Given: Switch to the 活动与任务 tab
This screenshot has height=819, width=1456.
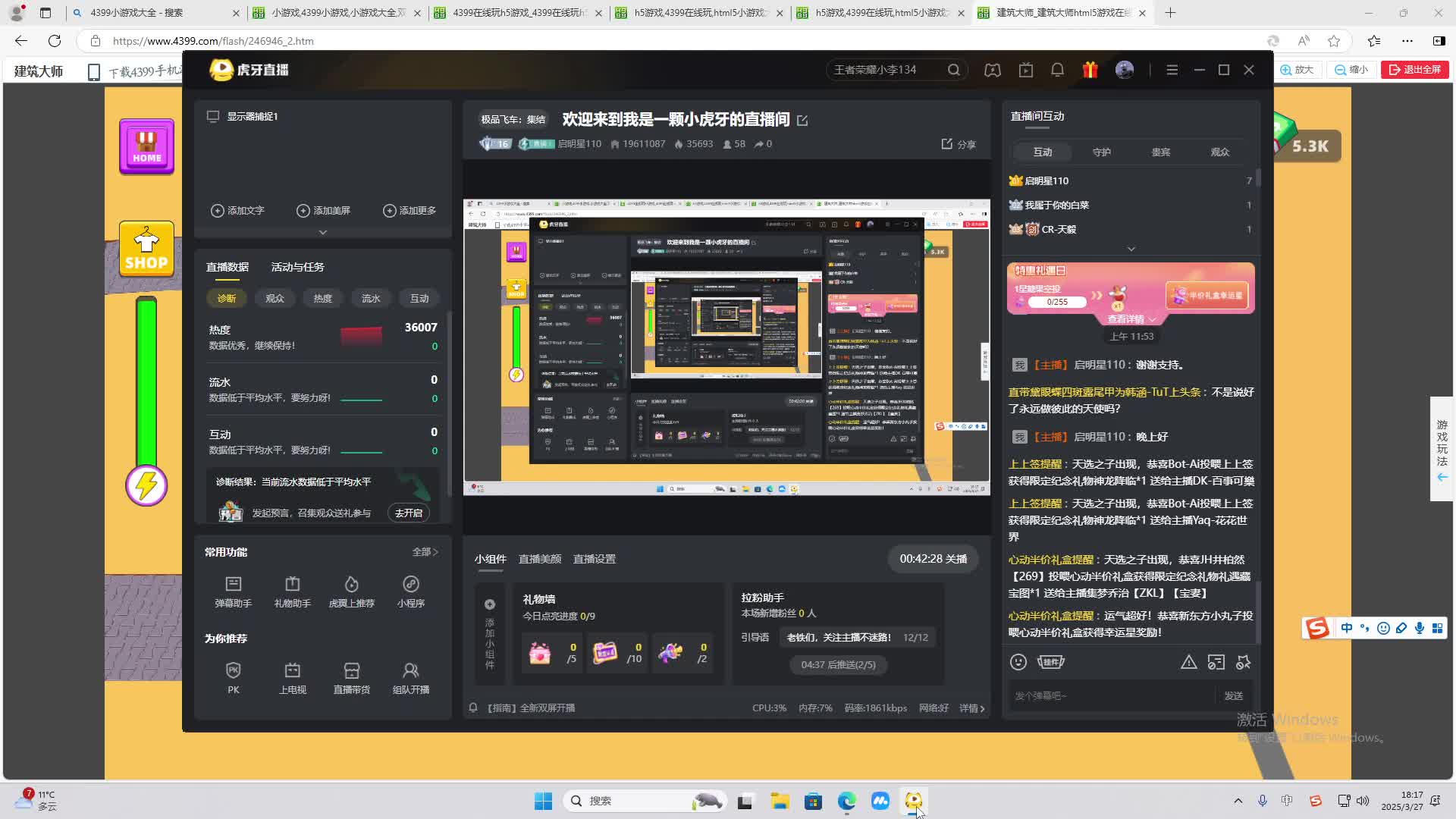Looking at the screenshot, I should 297,267.
